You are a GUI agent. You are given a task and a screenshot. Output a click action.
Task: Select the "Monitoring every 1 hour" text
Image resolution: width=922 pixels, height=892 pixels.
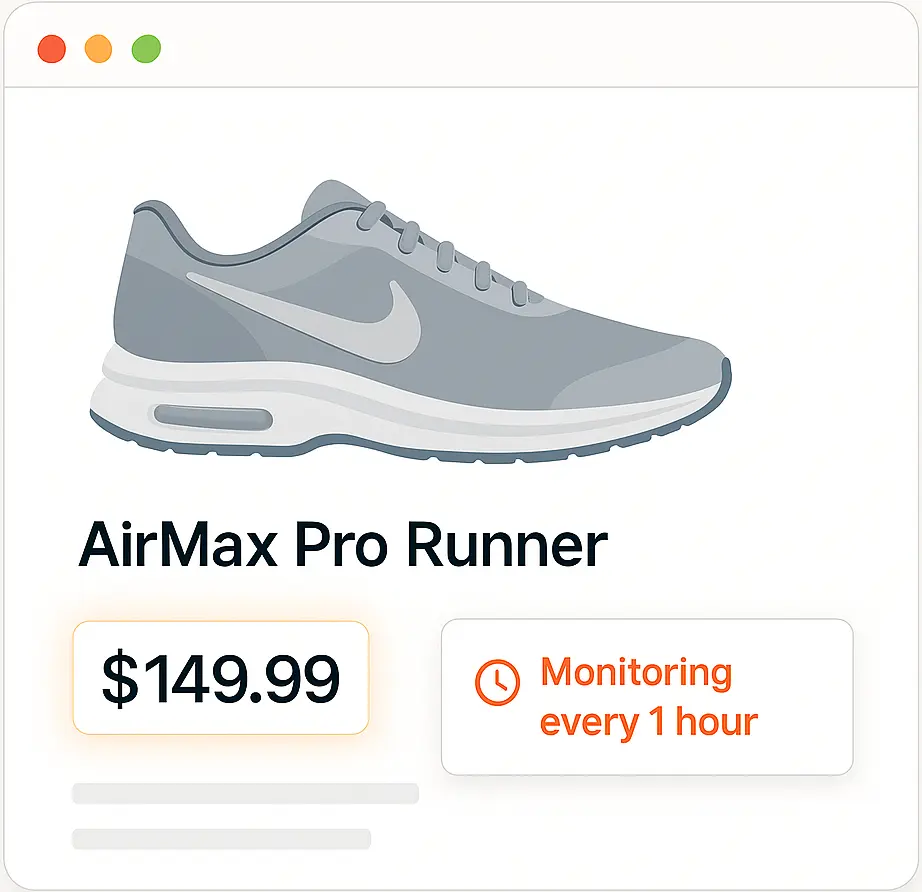(x=648, y=697)
